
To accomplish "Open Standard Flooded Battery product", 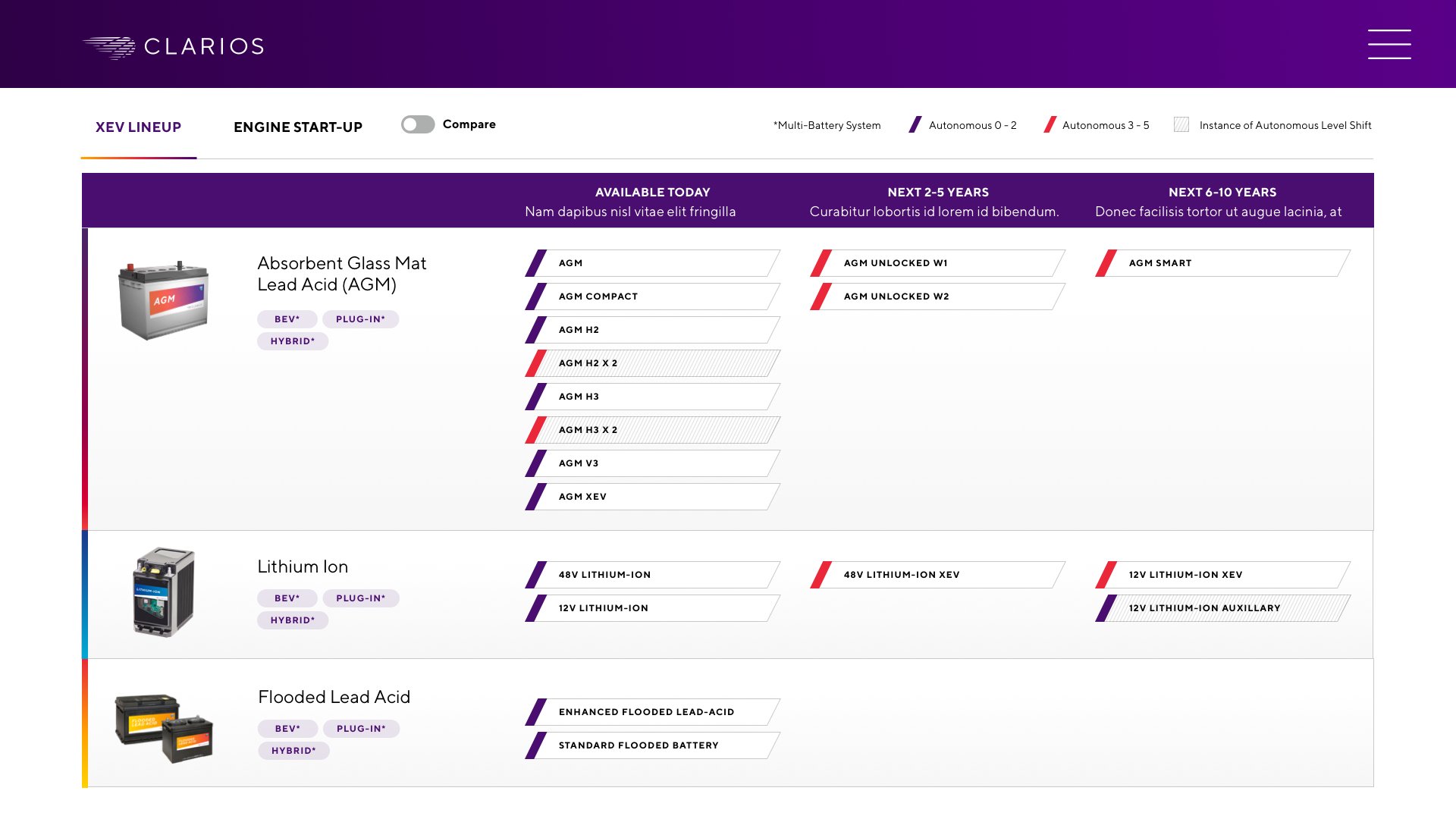I will click(652, 745).
